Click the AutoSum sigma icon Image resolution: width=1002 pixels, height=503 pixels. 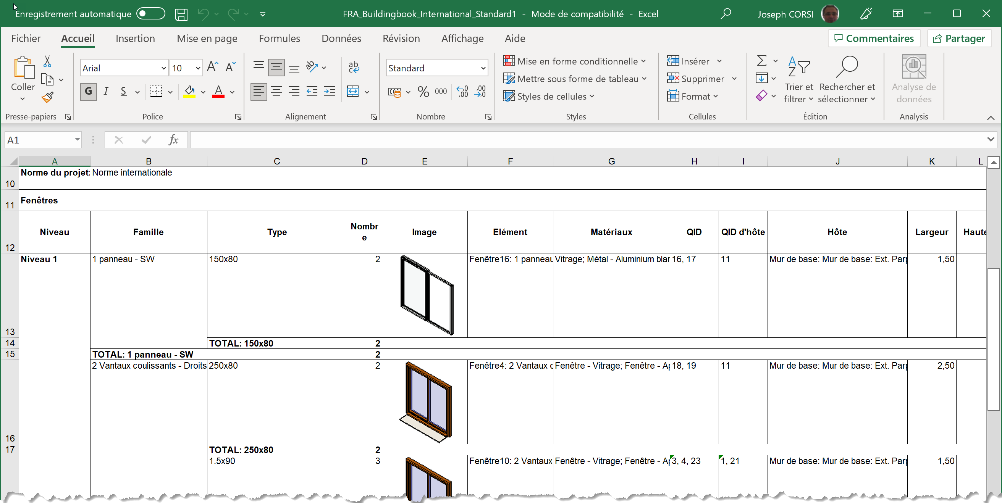(761, 62)
